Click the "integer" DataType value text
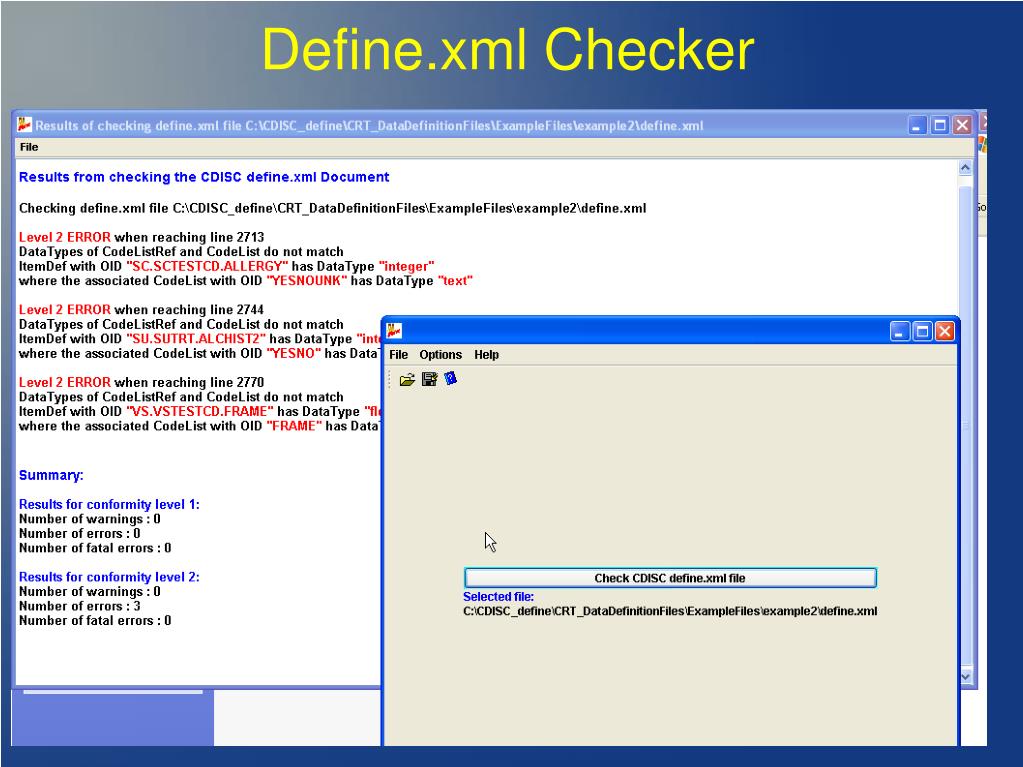 click(x=406, y=266)
